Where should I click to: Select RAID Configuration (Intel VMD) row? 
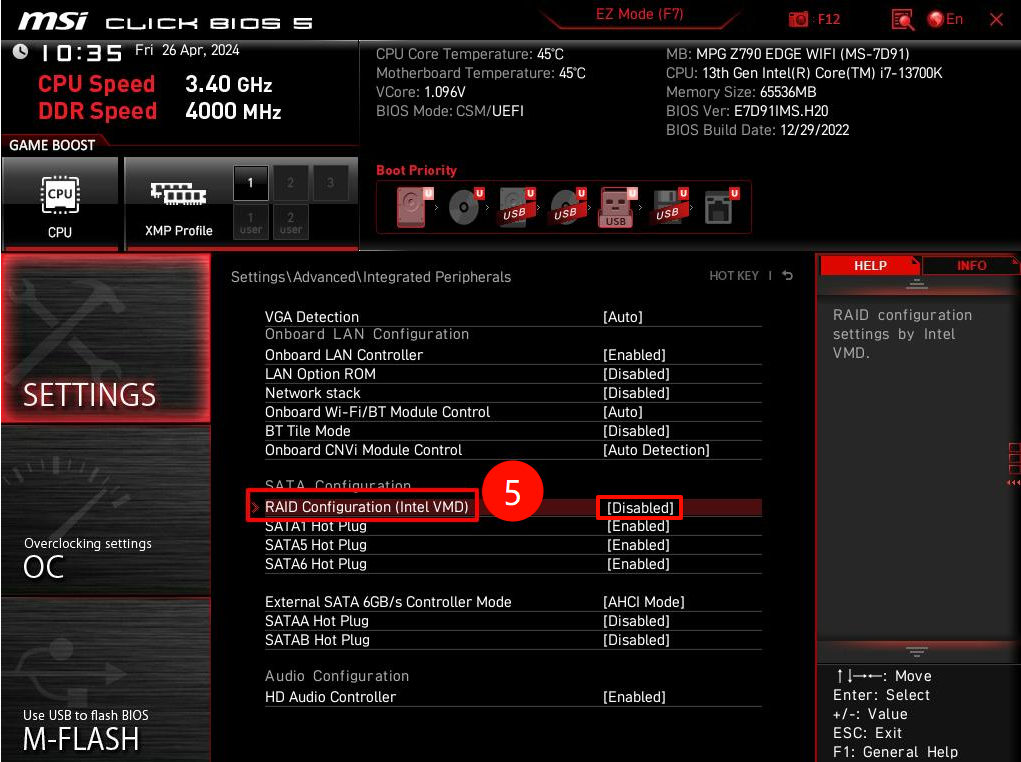[x=503, y=507]
